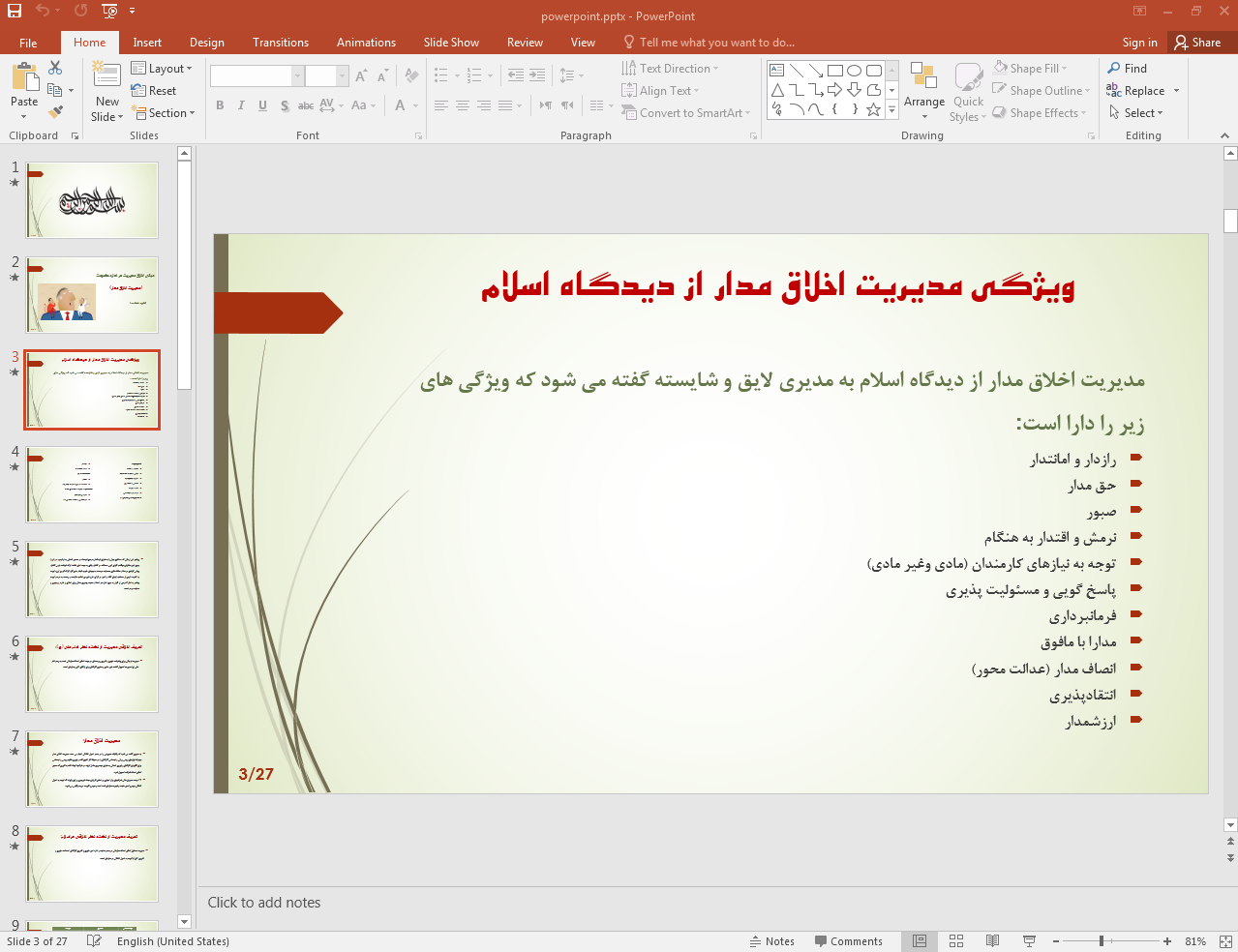Select the star shape in shapes gallery
The height and width of the screenshot is (952, 1238).
873,109
